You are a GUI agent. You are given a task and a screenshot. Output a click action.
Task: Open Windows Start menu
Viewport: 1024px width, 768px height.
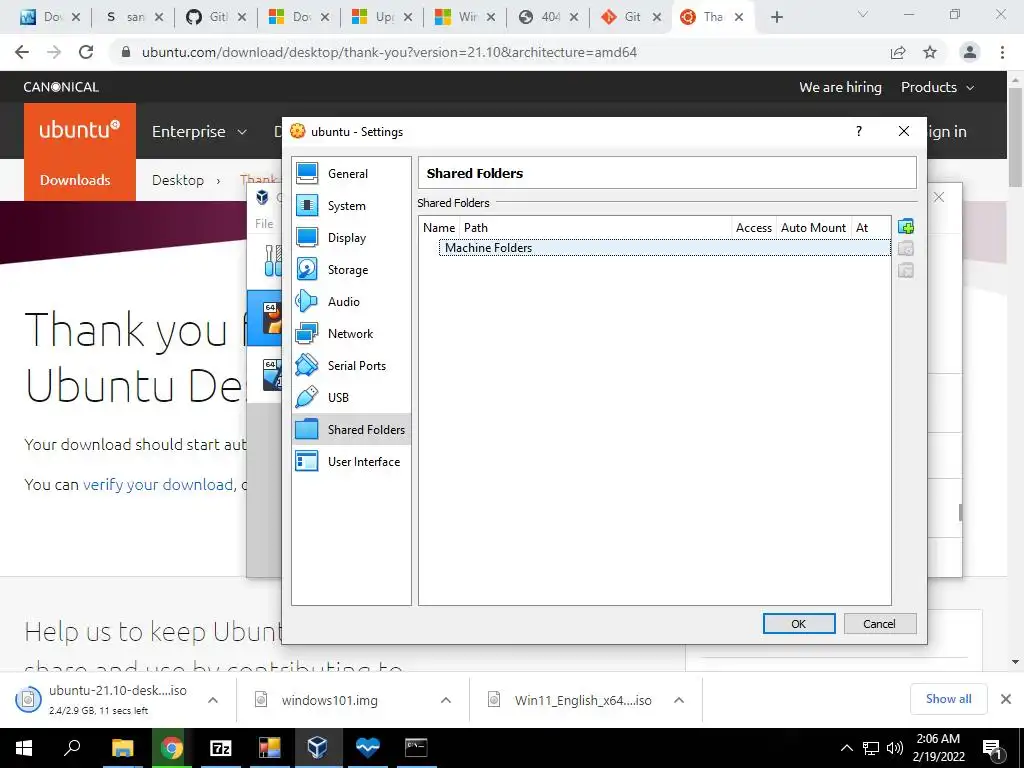pyautogui.click(x=24, y=748)
